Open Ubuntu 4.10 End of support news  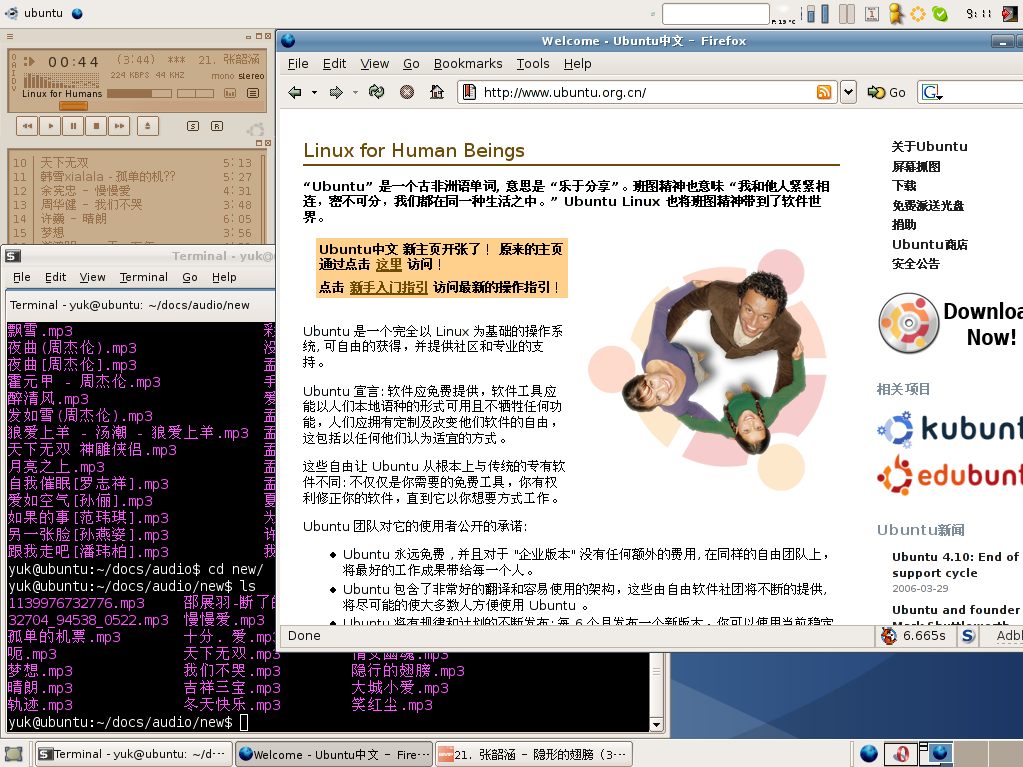[x=955, y=565]
